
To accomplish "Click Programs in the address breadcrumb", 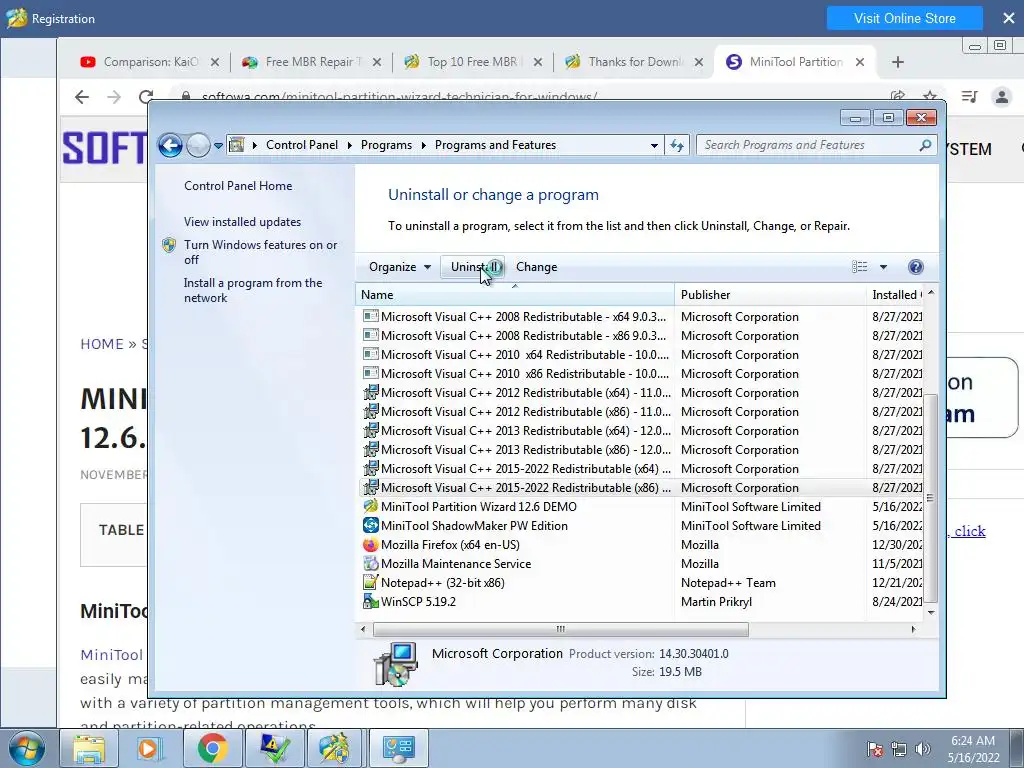I will tap(386, 145).
